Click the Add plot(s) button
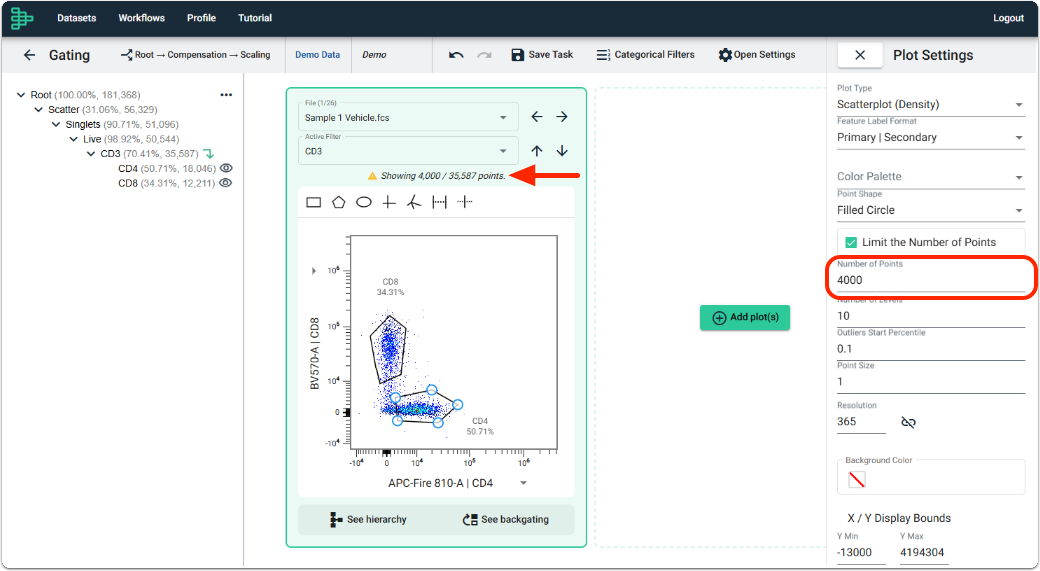 [745, 317]
